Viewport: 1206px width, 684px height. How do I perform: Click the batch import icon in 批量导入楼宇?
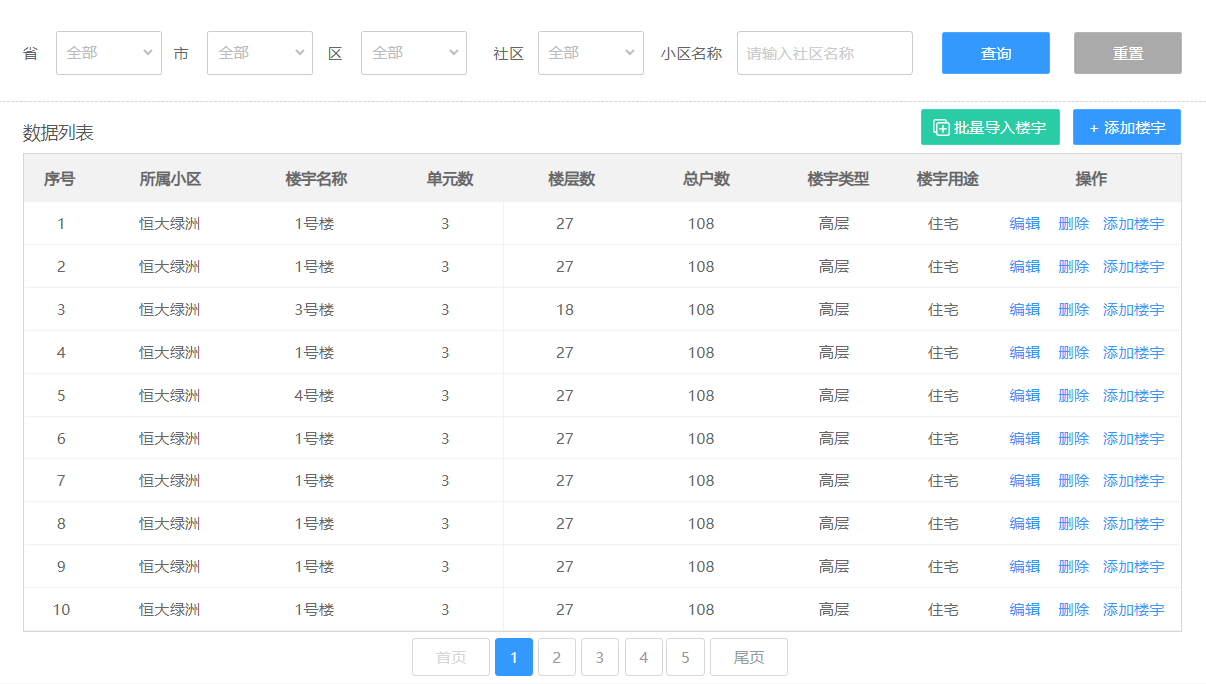[941, 128]
